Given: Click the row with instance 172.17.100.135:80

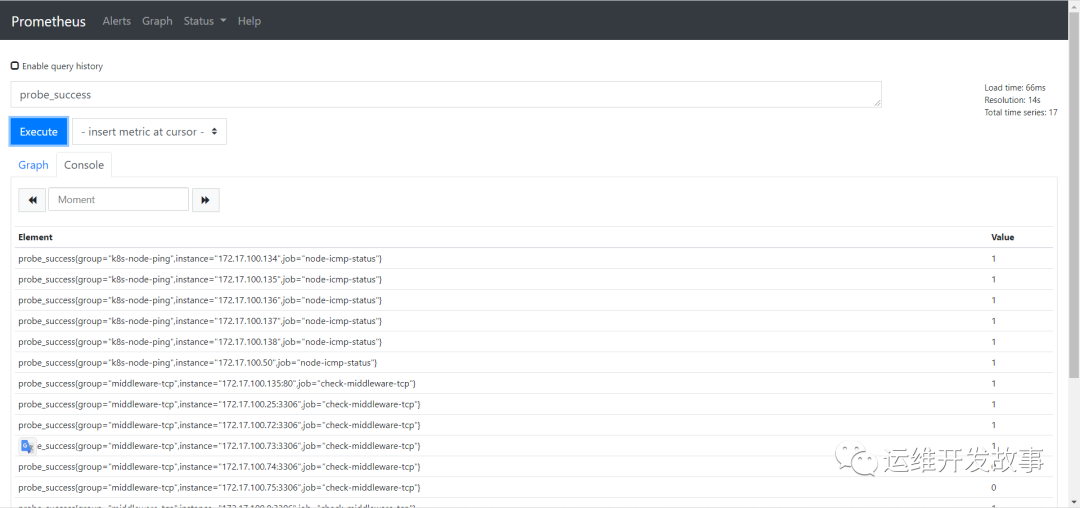Looking at the screenshot, I should (x=534, y=383).
